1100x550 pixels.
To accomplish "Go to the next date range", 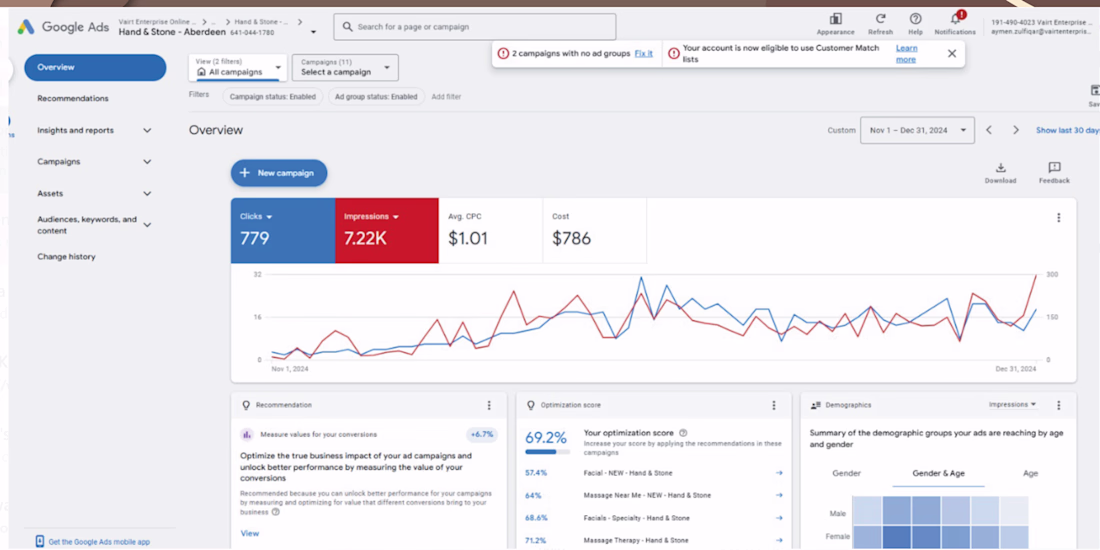I will pyautogui.click(x=1015, y=130).
